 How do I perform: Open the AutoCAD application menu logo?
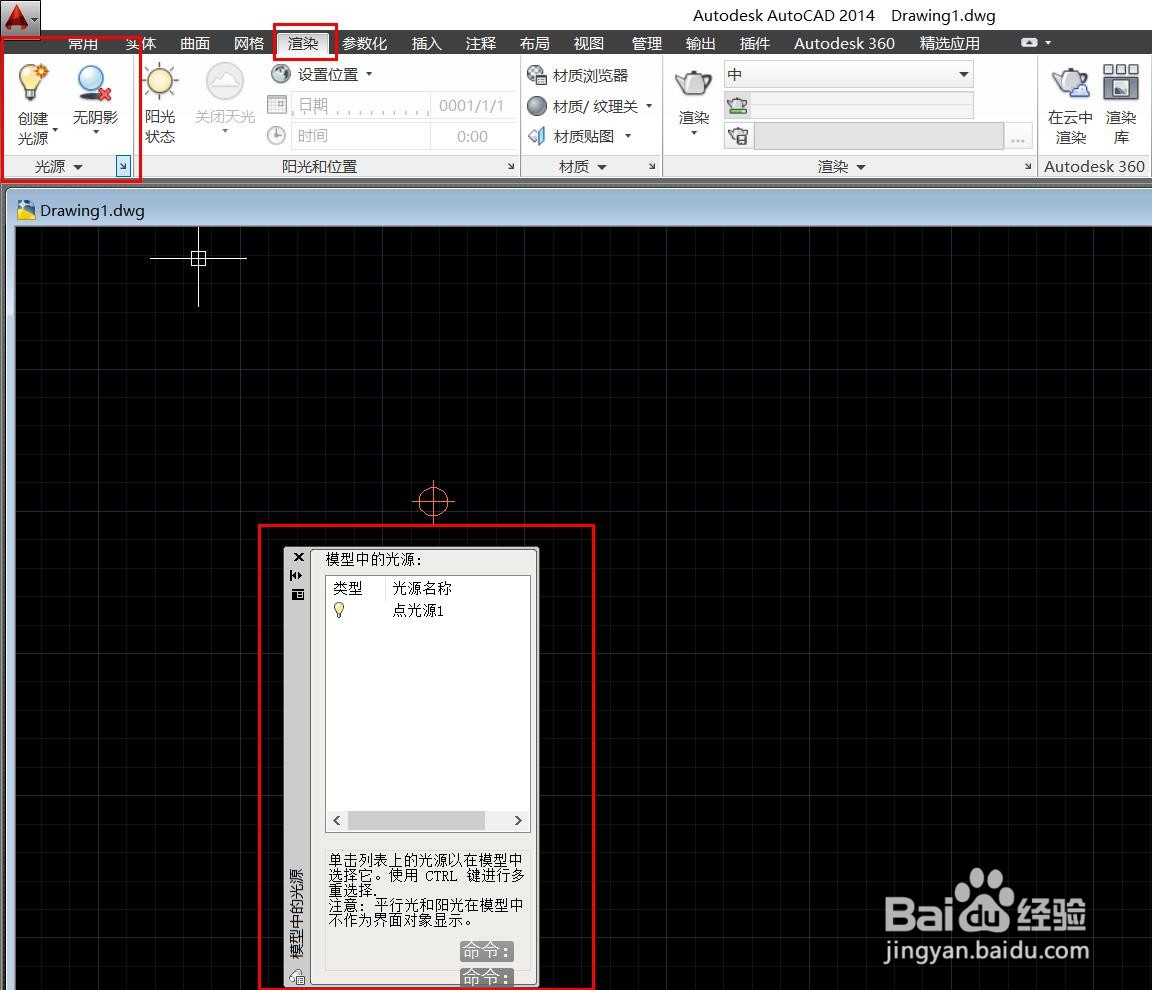click(x=20, y=18)
